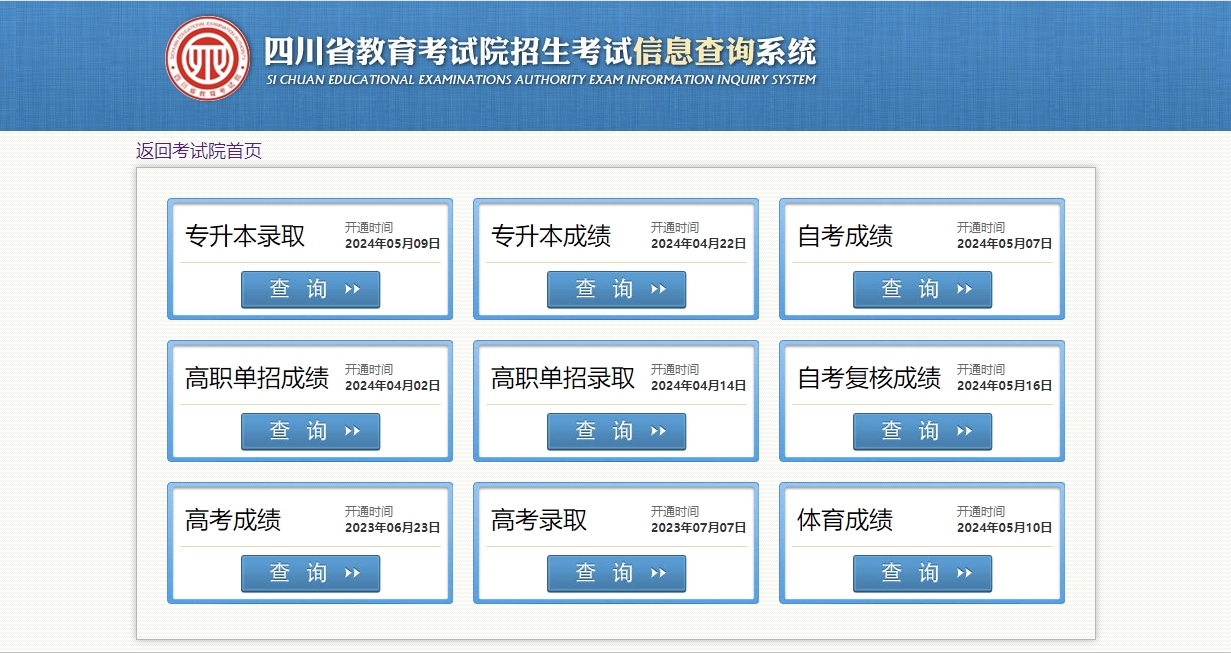The image size is (1231, 653).
Task: Select the 自考成绩 card title
Action: (x=845, y=236)
